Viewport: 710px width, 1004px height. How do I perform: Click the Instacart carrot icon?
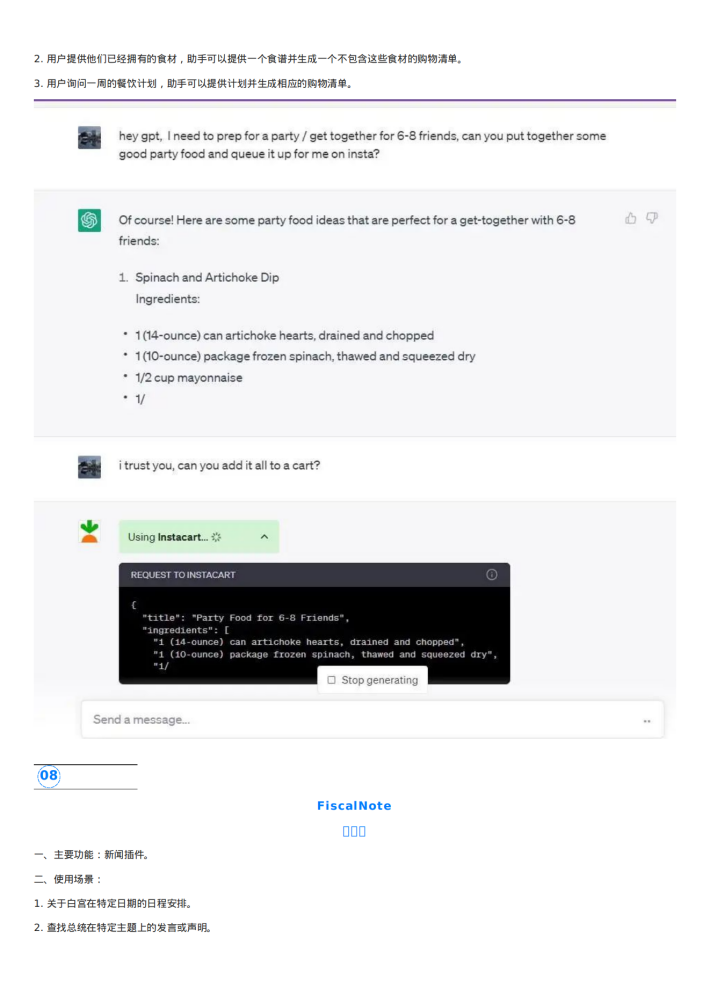pos(90,531)
